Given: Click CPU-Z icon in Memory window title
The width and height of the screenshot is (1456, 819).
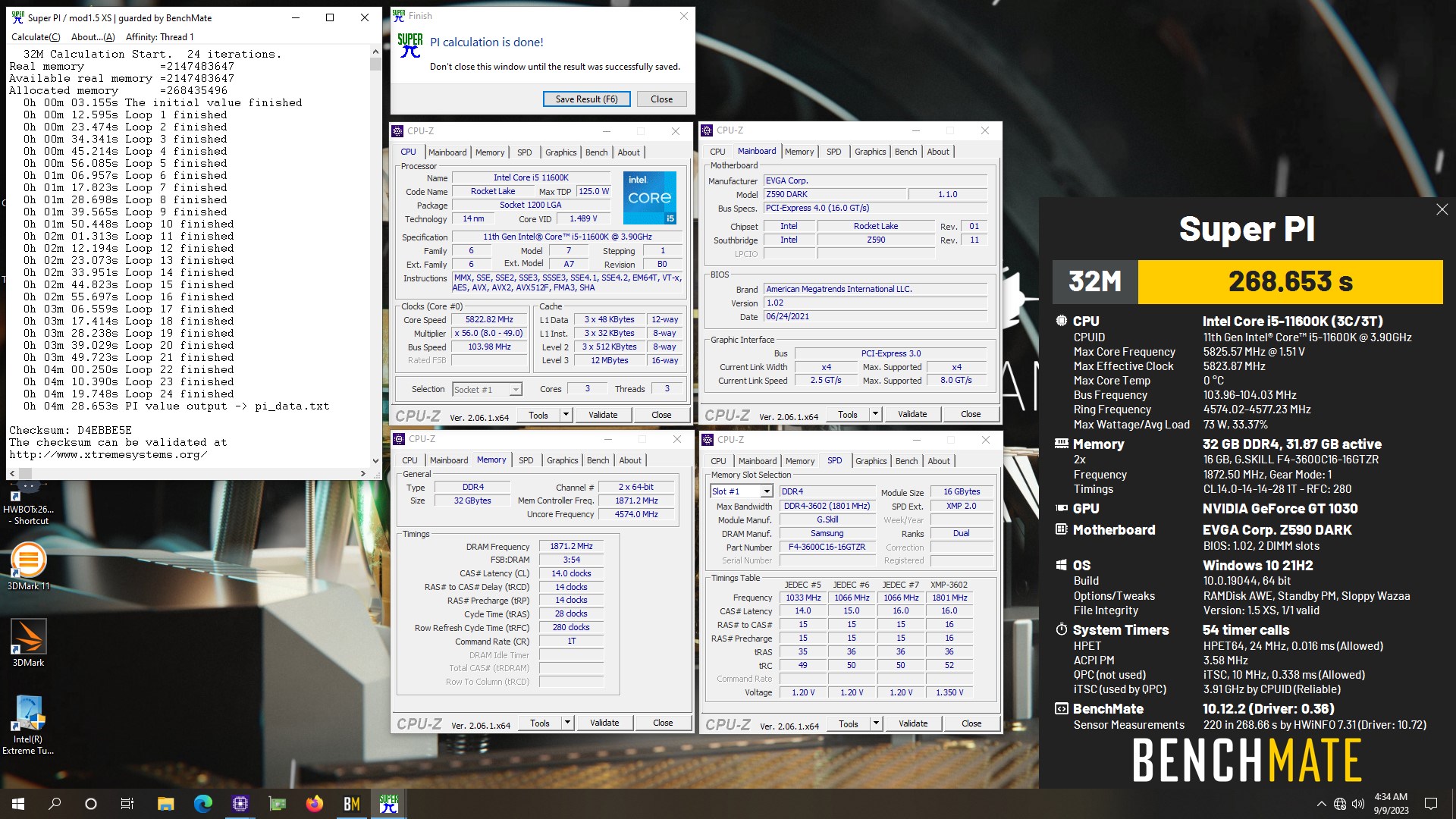Looking at the screenshot, I should click(399, 439).
